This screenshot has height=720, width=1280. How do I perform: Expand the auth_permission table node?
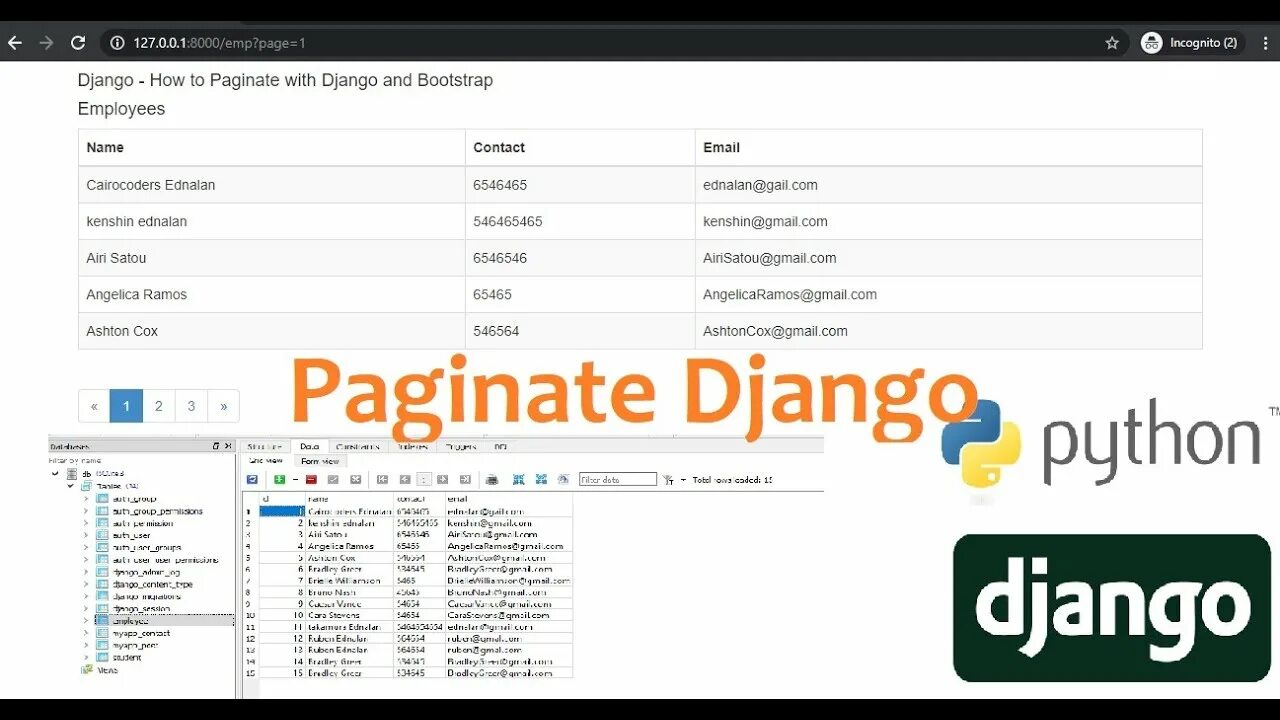click(86, 523)
